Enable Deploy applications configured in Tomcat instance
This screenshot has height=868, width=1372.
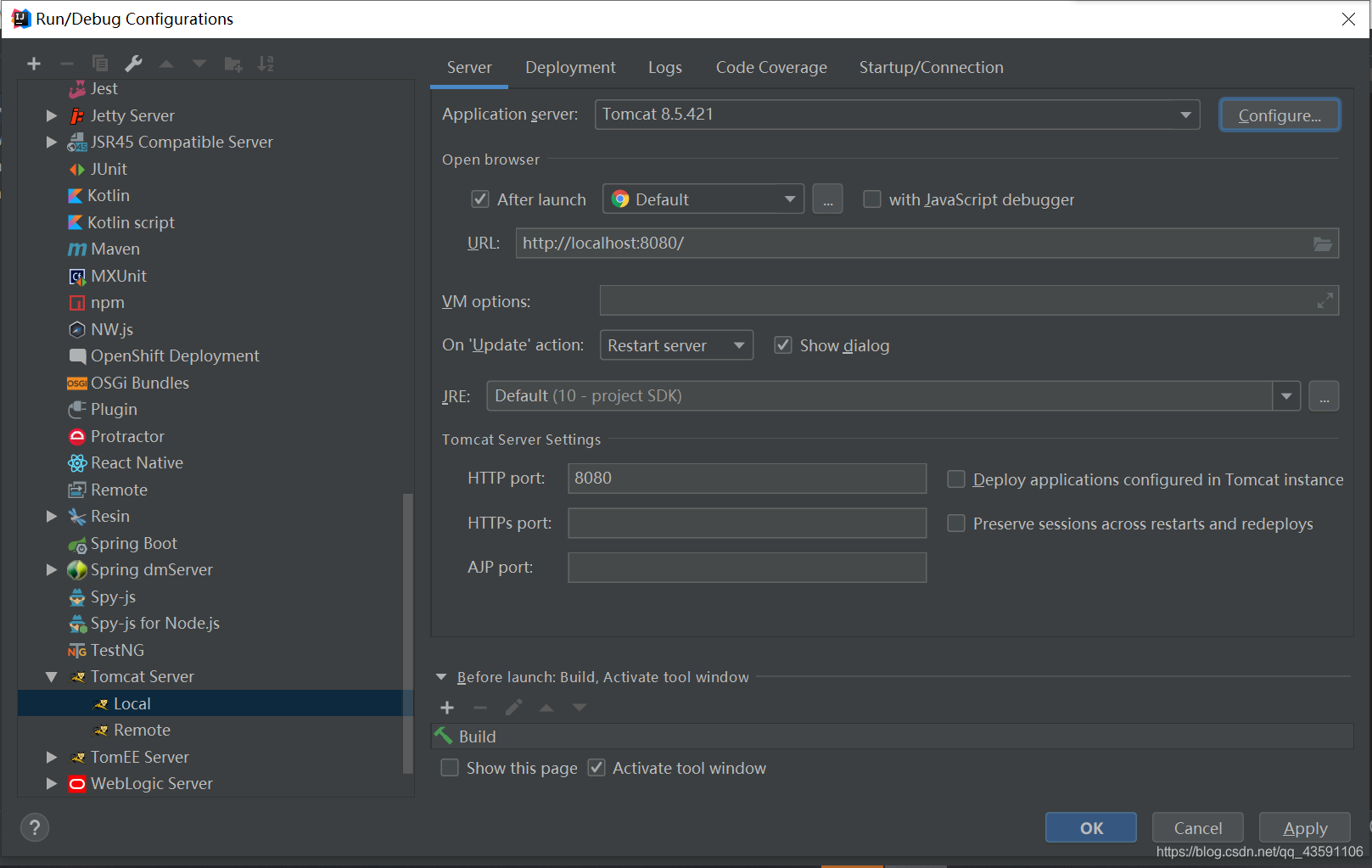[x=956, y=479]
